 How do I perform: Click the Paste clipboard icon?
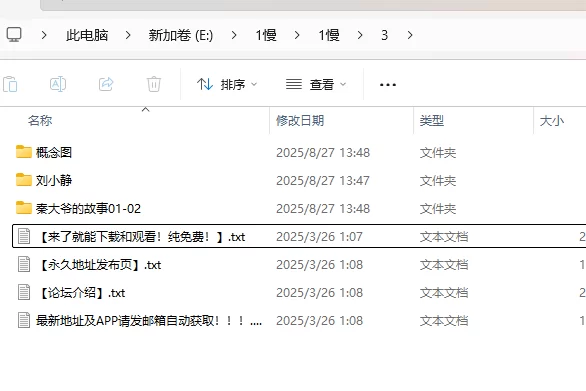pos(10,84)
